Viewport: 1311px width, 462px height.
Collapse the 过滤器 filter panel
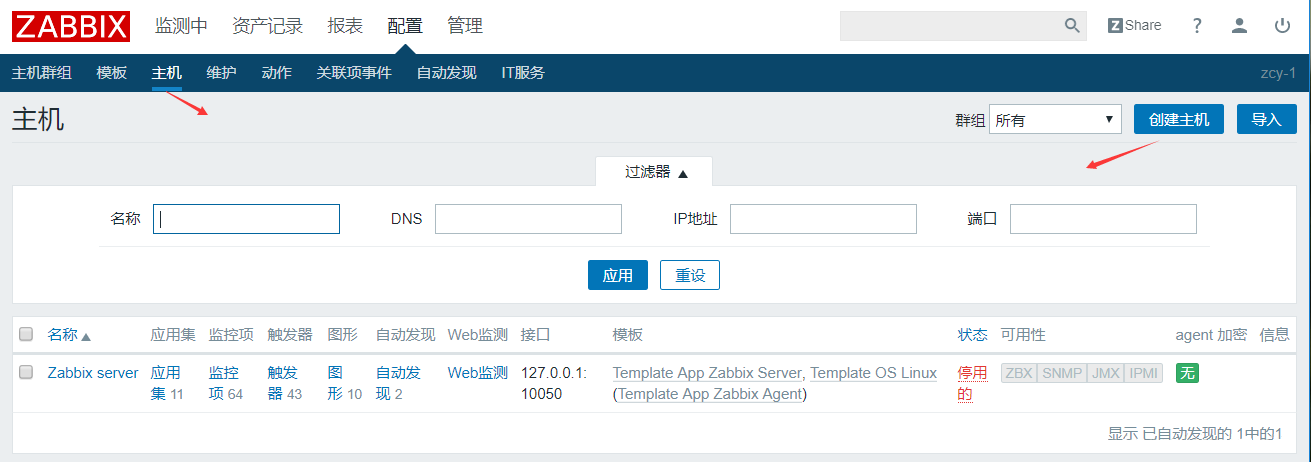[656, 172]
